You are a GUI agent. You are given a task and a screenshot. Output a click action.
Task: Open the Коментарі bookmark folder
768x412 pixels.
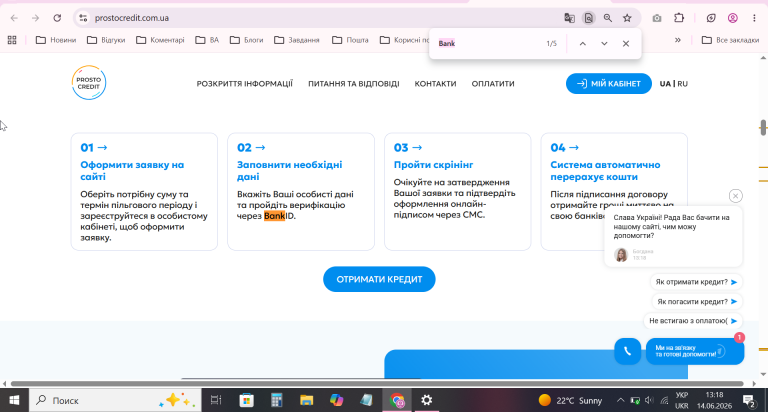pyautogui.click(x=160, y=40)
